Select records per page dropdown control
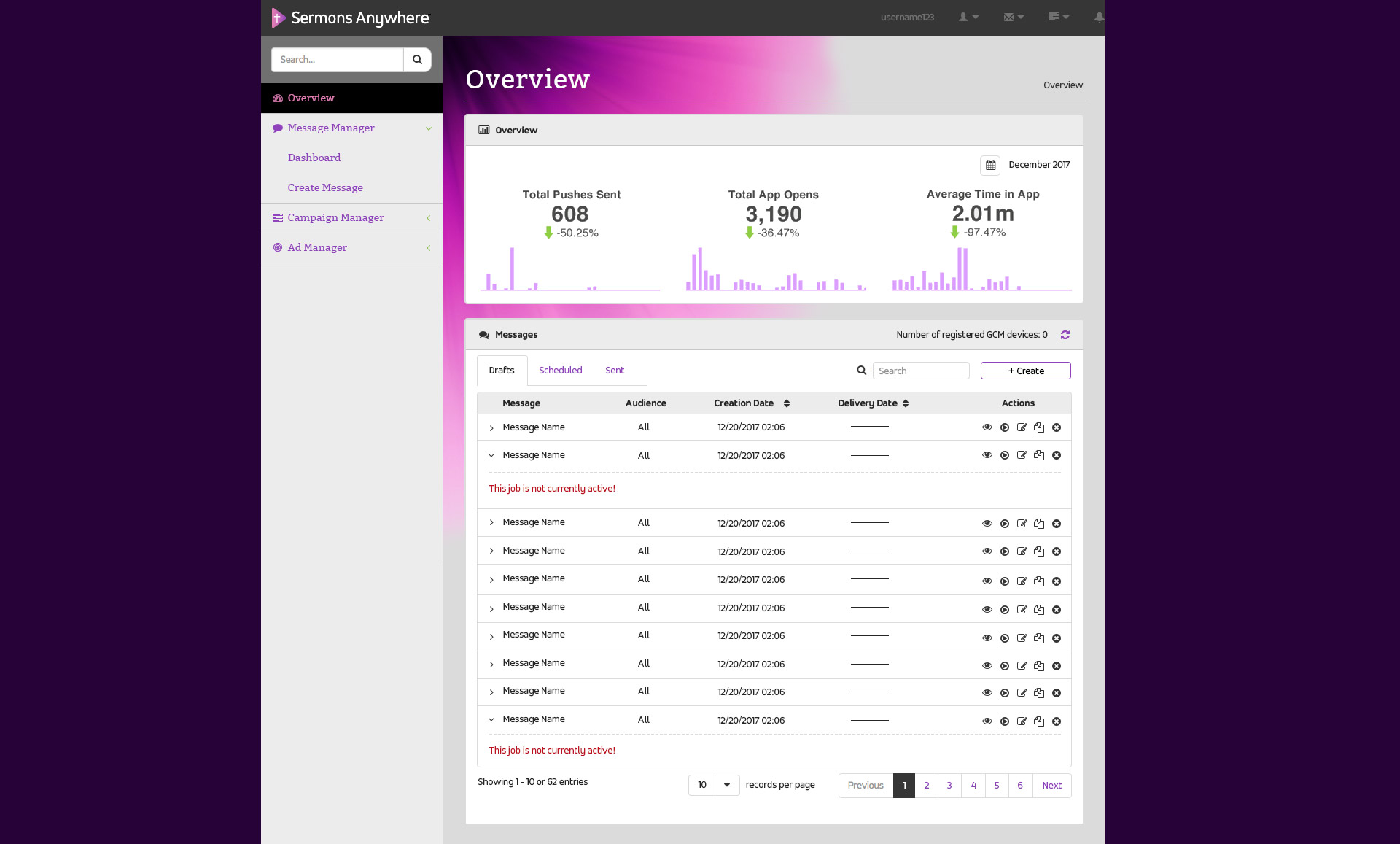Image resolution: width=1400 pixels, height=844 pixels. pos(714,784)
